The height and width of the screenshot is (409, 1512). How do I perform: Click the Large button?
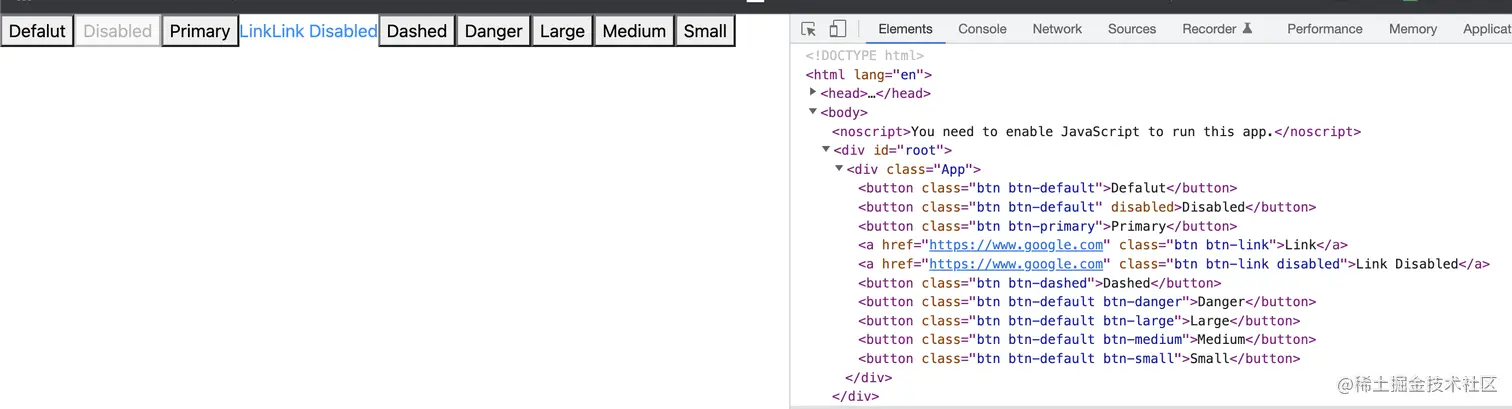pyautogui.click(x=562, y=31)
